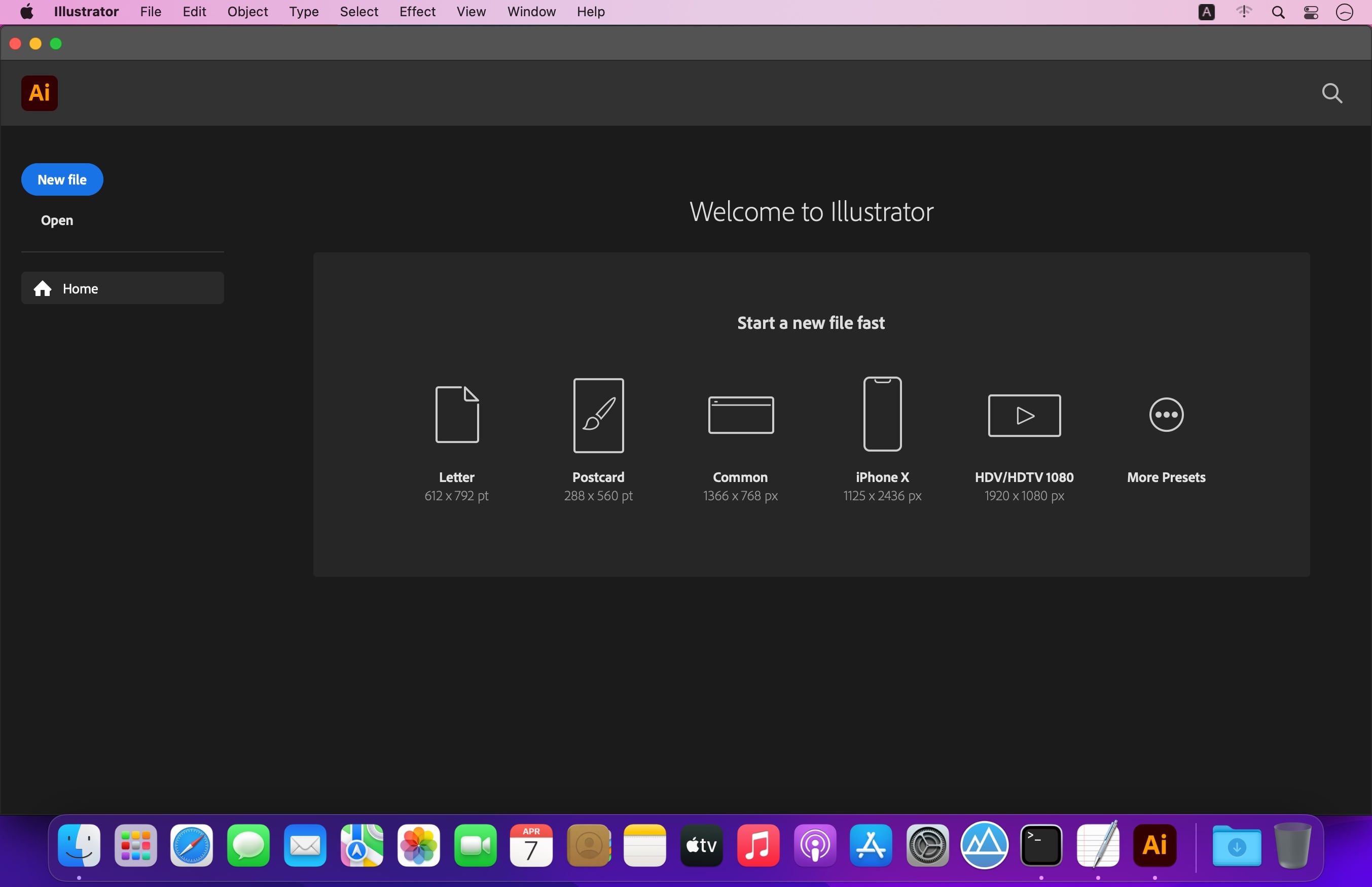Open More Presets options

[1166, 415]
